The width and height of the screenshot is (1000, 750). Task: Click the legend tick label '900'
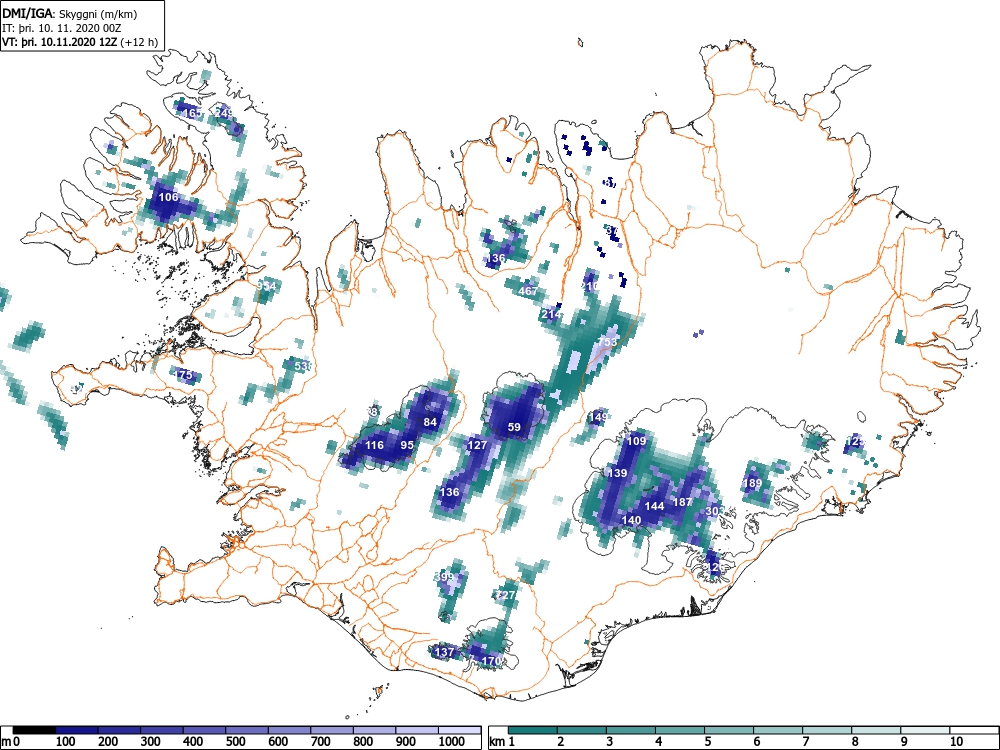[406, 742]
